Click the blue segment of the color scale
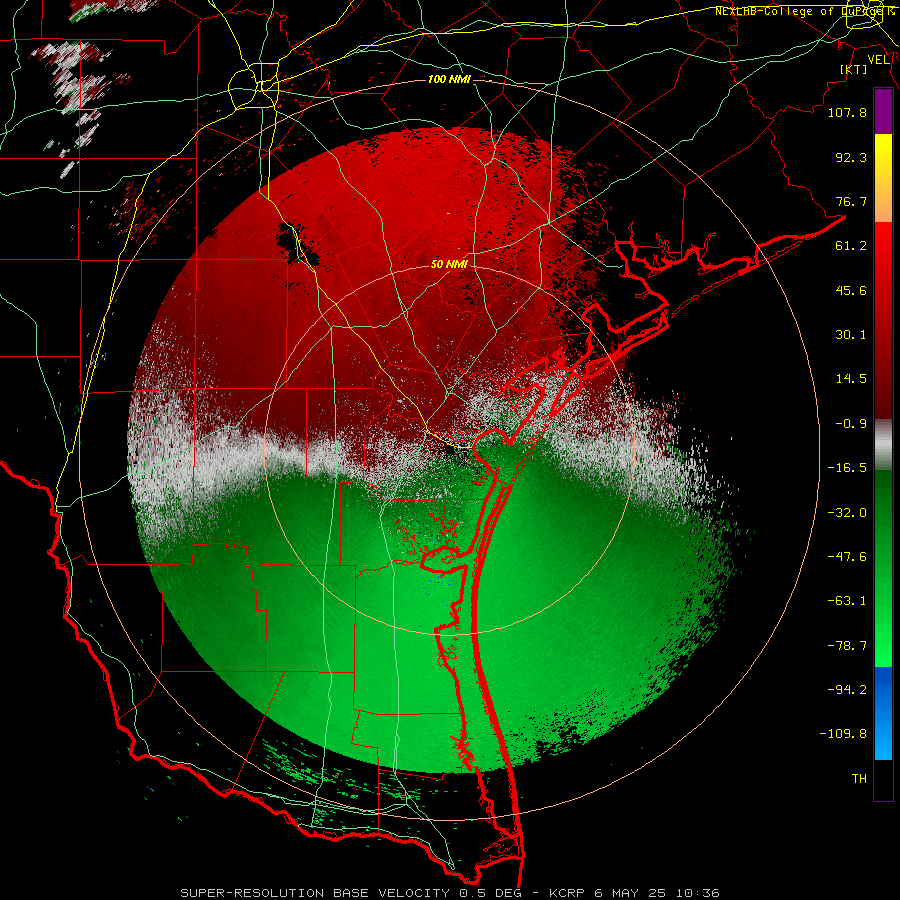Image resolution: width=900 pixels, height=900 pixels. coord(883,713)
